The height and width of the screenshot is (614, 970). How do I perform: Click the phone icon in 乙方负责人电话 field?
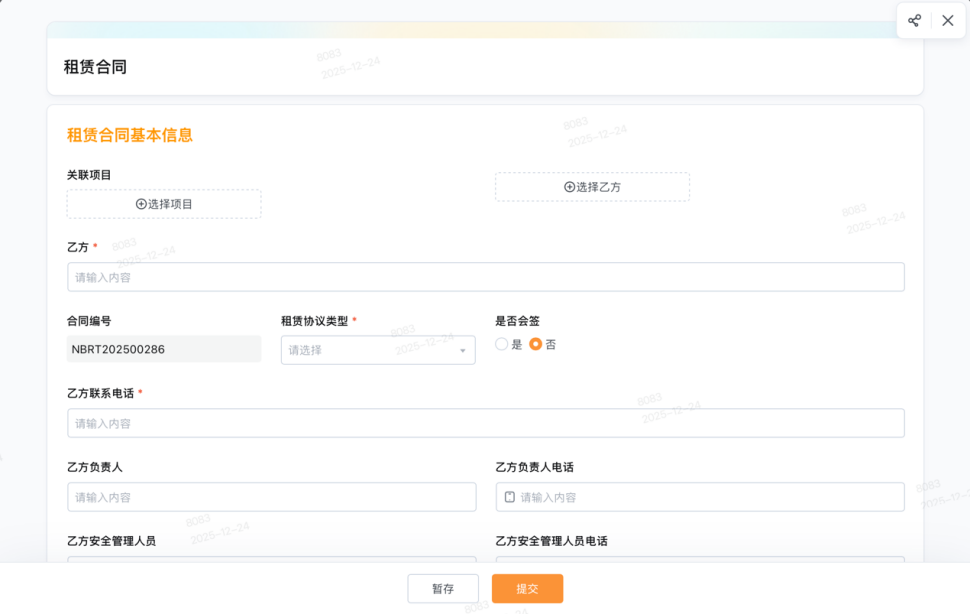click(x=510, y=497)
